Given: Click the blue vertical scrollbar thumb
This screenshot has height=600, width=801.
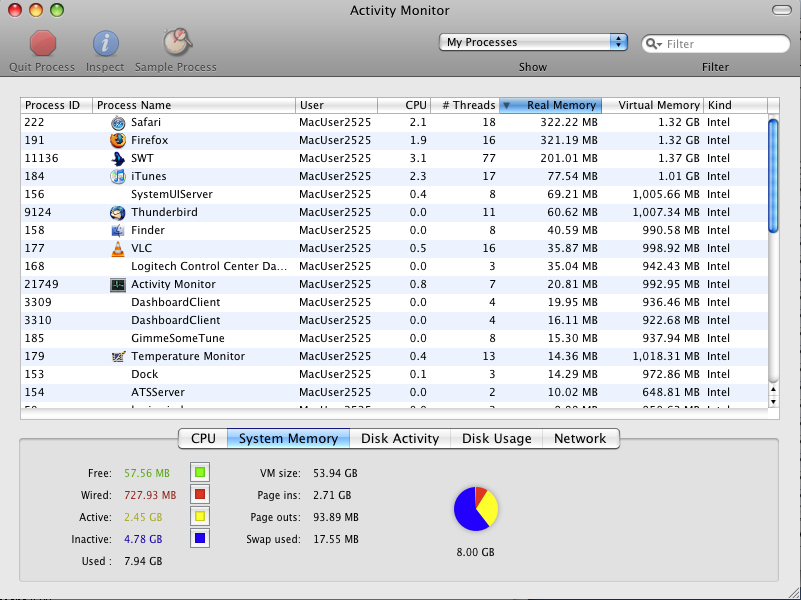Looking at the screenshot, I should click(x=773, y=176).
